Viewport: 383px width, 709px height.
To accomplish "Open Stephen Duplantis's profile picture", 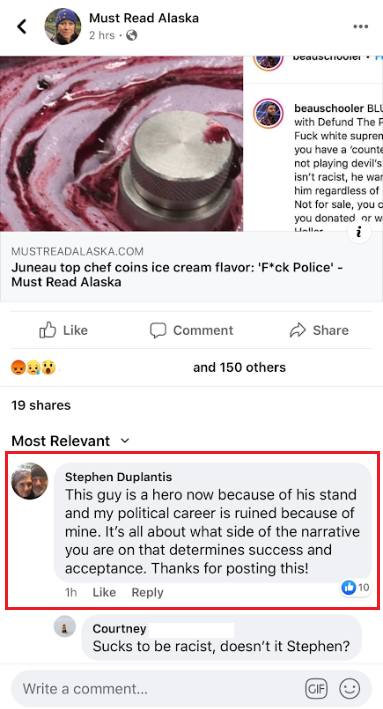I will [x=30, y=481].
